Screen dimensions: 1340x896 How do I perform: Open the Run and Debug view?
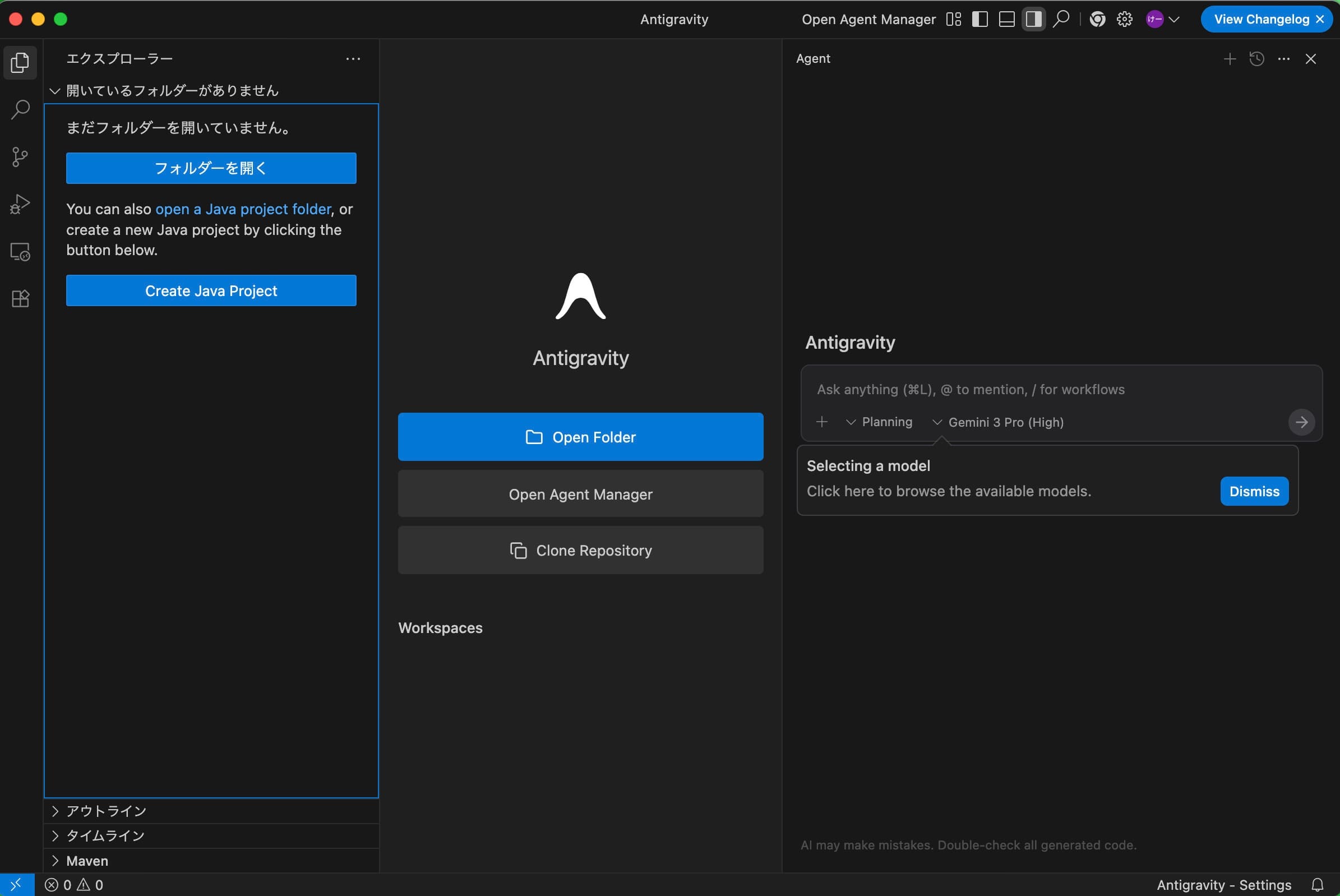pos(20,204)
